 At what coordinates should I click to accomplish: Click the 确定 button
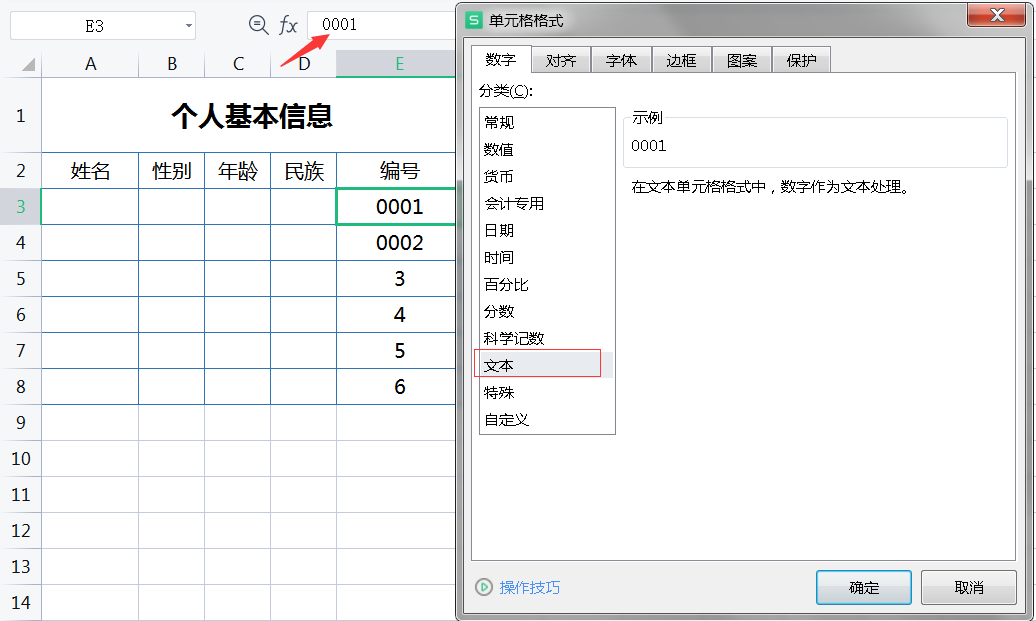[864, 587]
